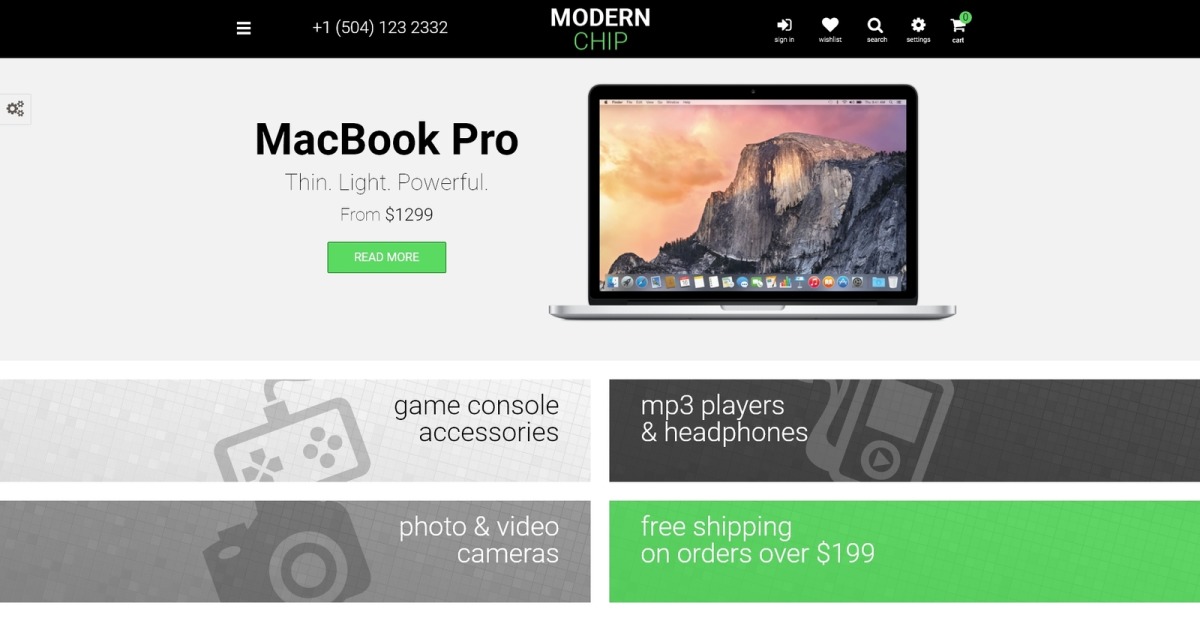1200x627 pixels.
Task: Open photo & video cameras banner
Action: (x=295, y=552)
